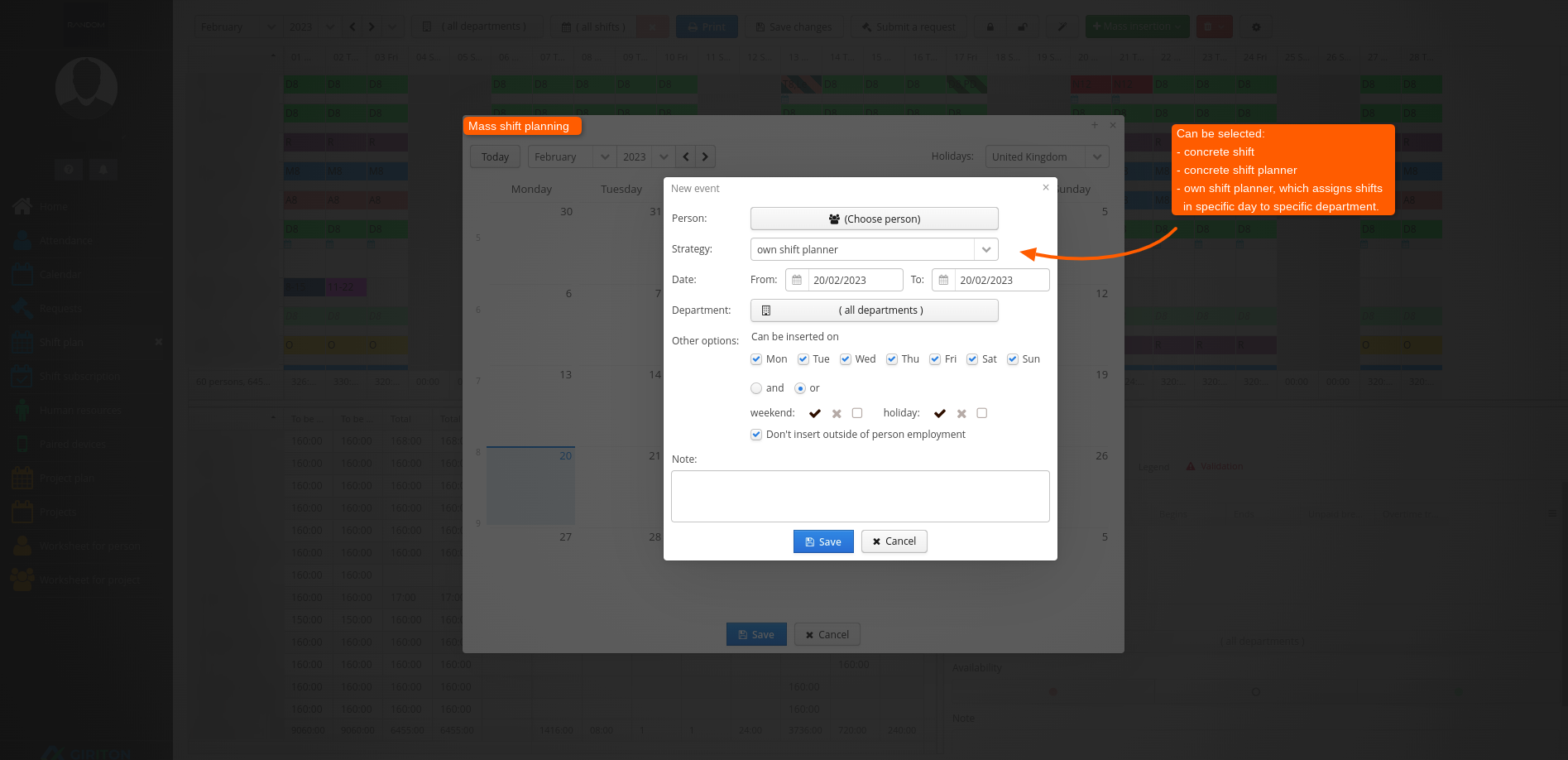Click the notifications bell icon under avatar
This screenshot has width=1568, height=760.
103,170
